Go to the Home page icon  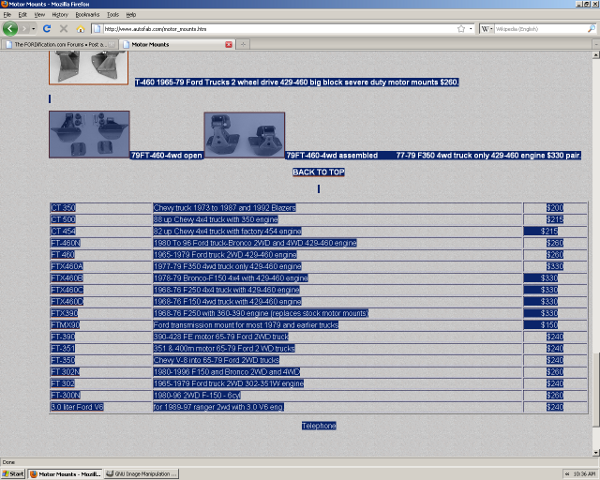(x=80, y=29)
